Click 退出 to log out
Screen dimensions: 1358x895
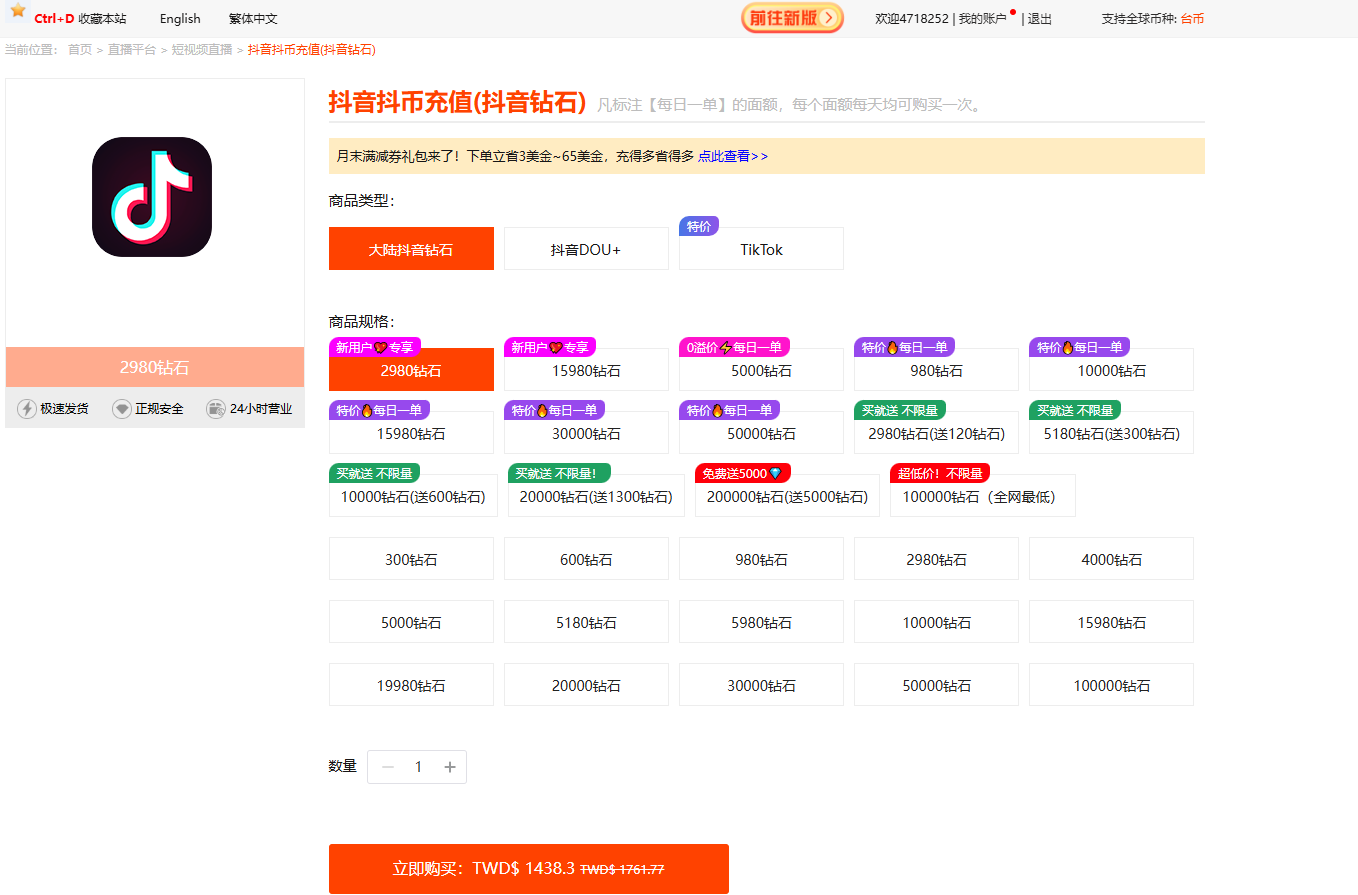point(1038,18)
